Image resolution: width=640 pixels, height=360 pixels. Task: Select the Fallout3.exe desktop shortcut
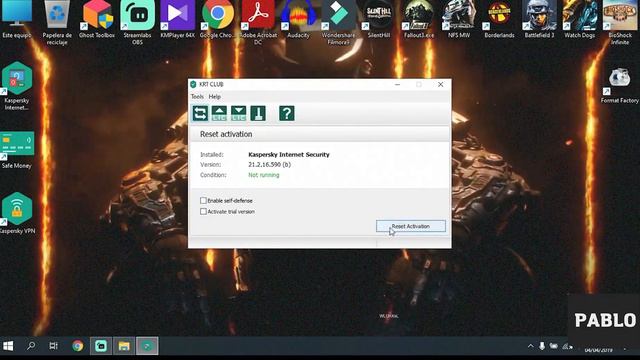[419, 20]
